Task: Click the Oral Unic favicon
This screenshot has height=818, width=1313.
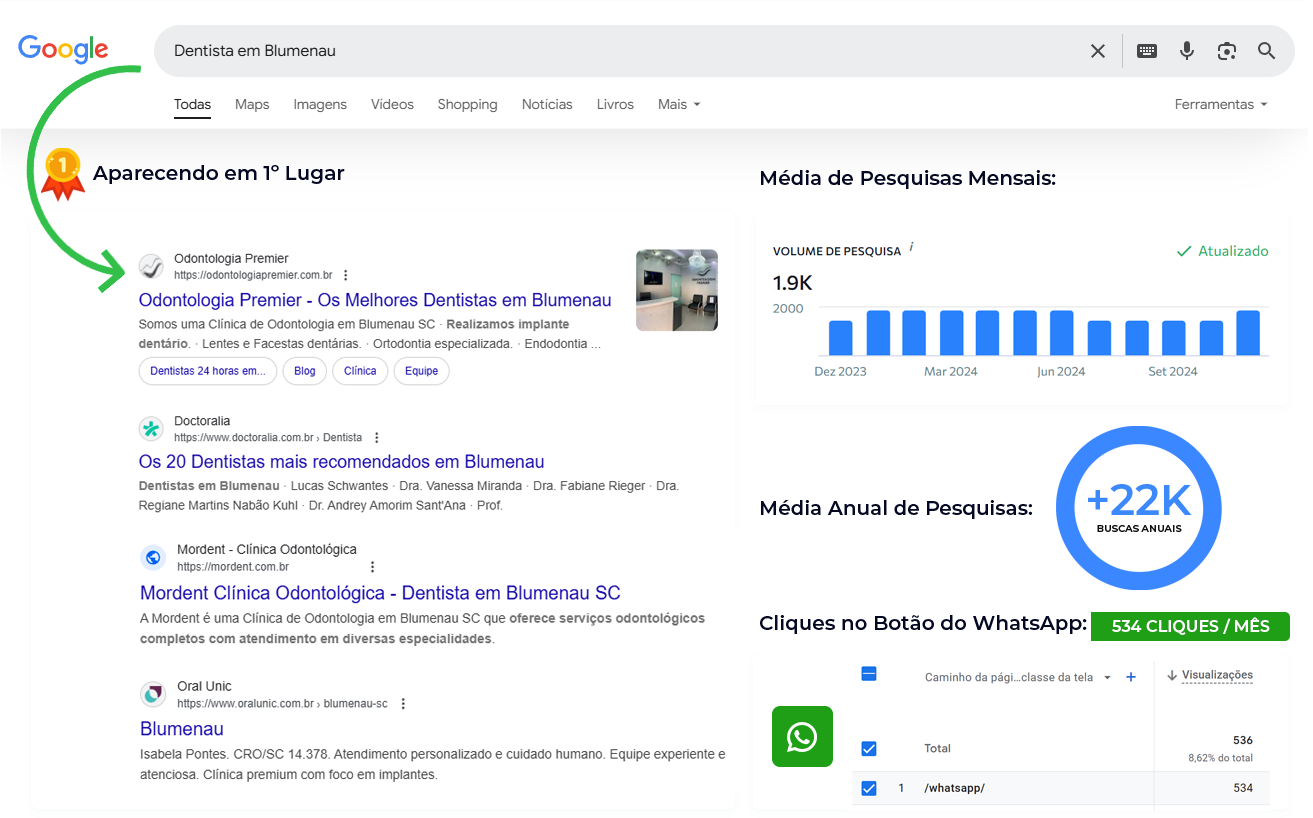Action: [153, 694]
